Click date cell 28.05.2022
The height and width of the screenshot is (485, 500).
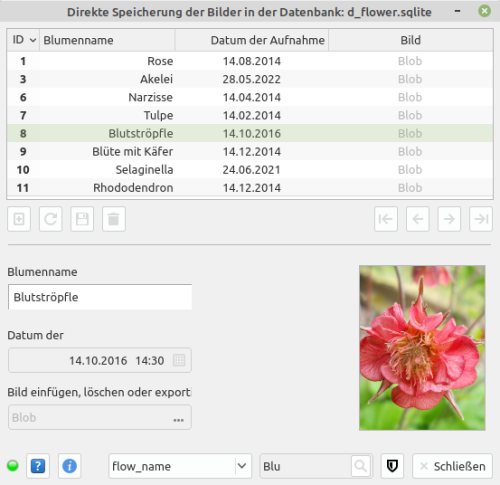252,79
